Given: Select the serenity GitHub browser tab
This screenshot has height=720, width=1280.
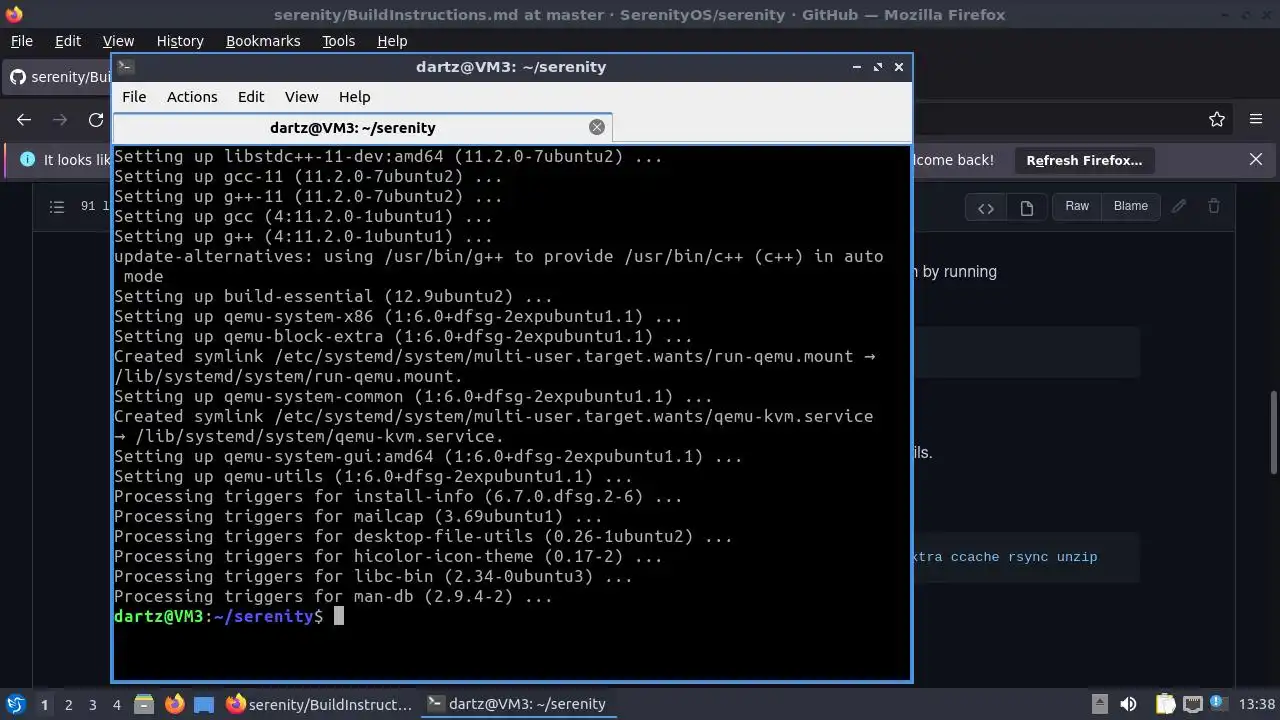Looking at the screenshot, I should (58, 77).
